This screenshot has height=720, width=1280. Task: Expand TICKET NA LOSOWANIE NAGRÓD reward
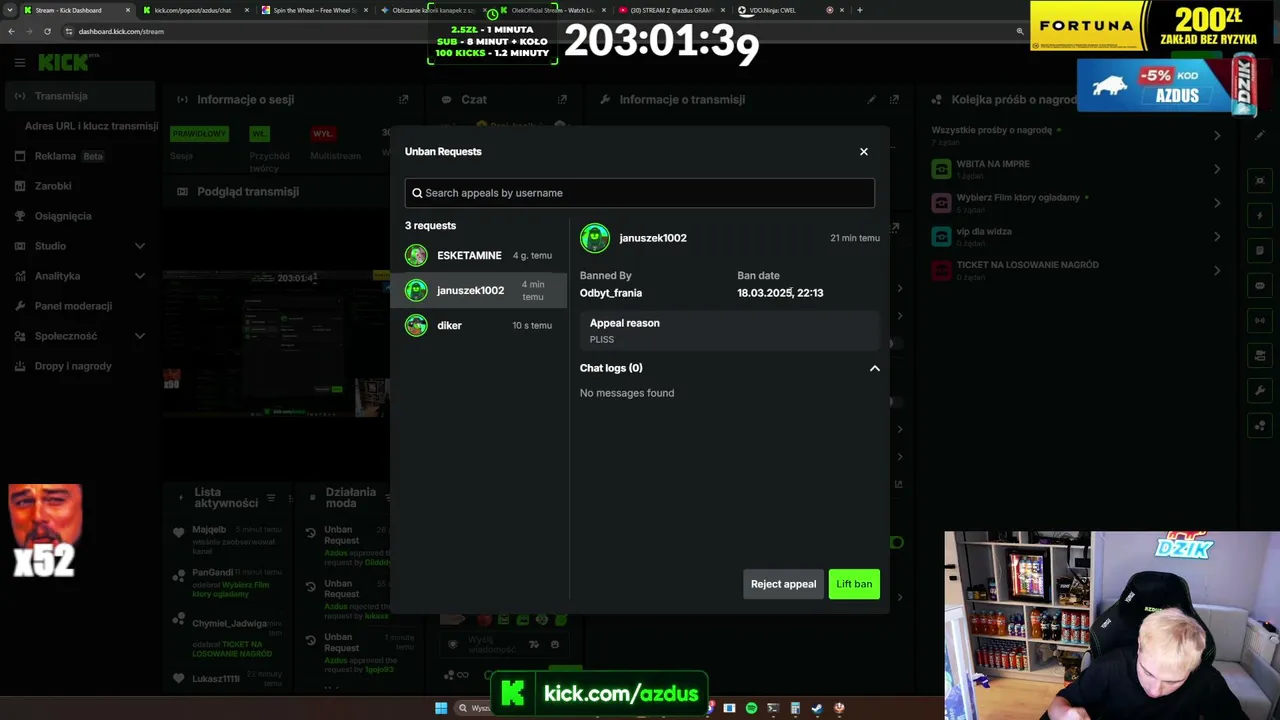point(1217,270)
